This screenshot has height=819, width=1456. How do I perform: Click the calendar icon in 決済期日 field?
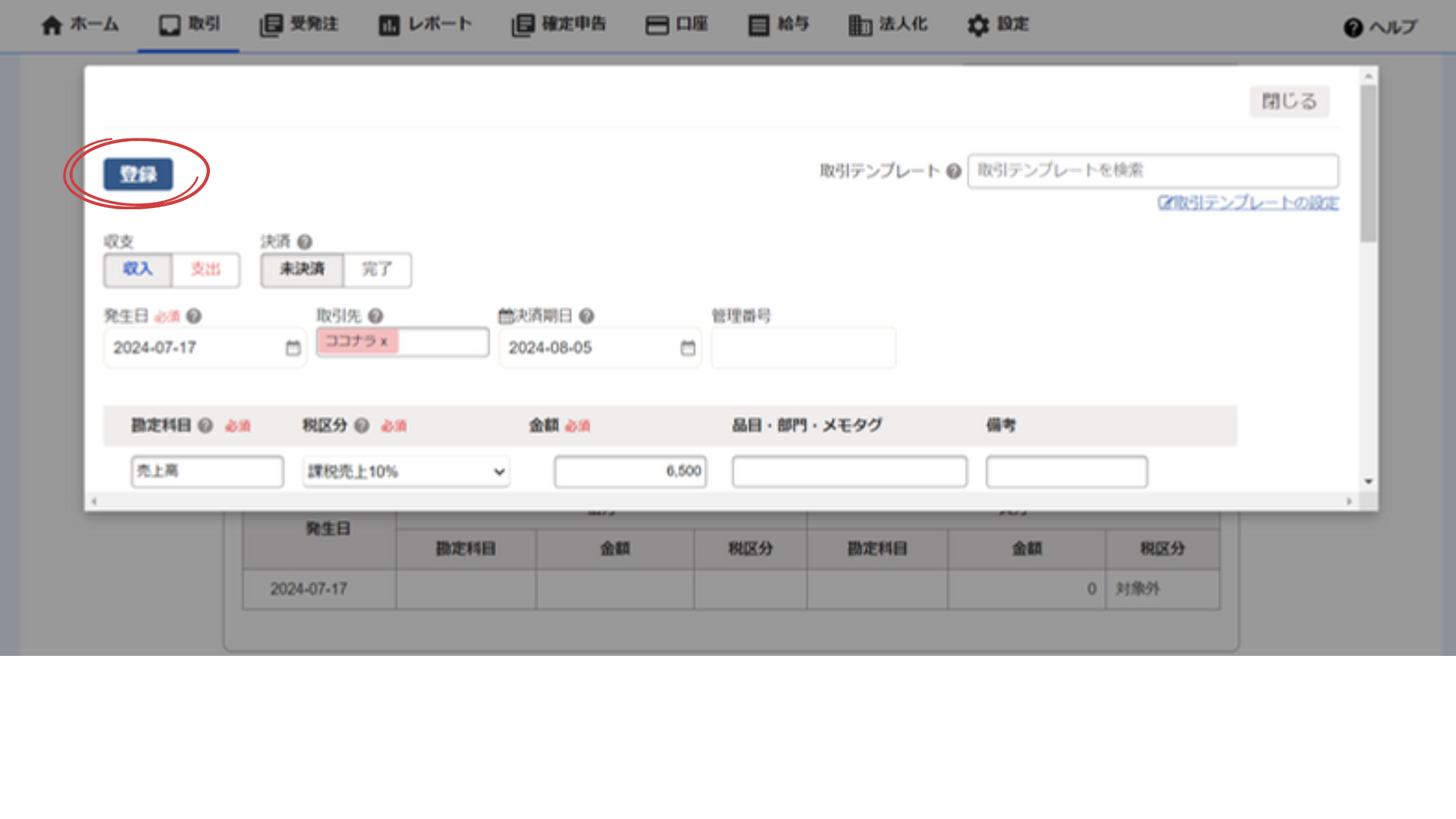688,348
